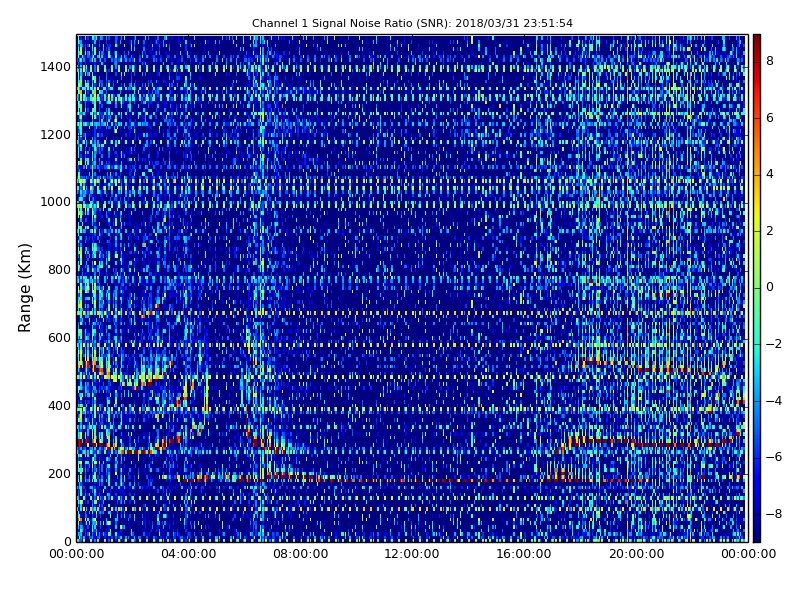Click the 16:00:00 time axis label

pos(524,554)
